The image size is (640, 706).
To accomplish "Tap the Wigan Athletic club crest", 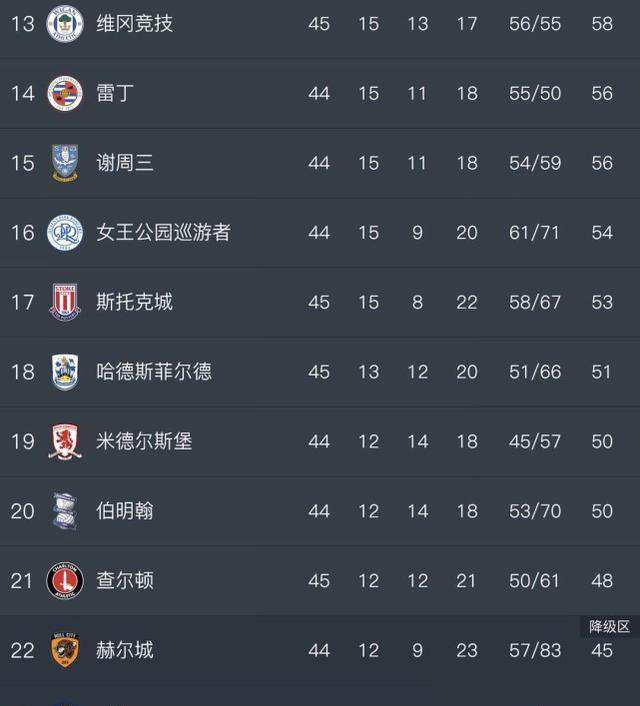I will click(65, 24).
